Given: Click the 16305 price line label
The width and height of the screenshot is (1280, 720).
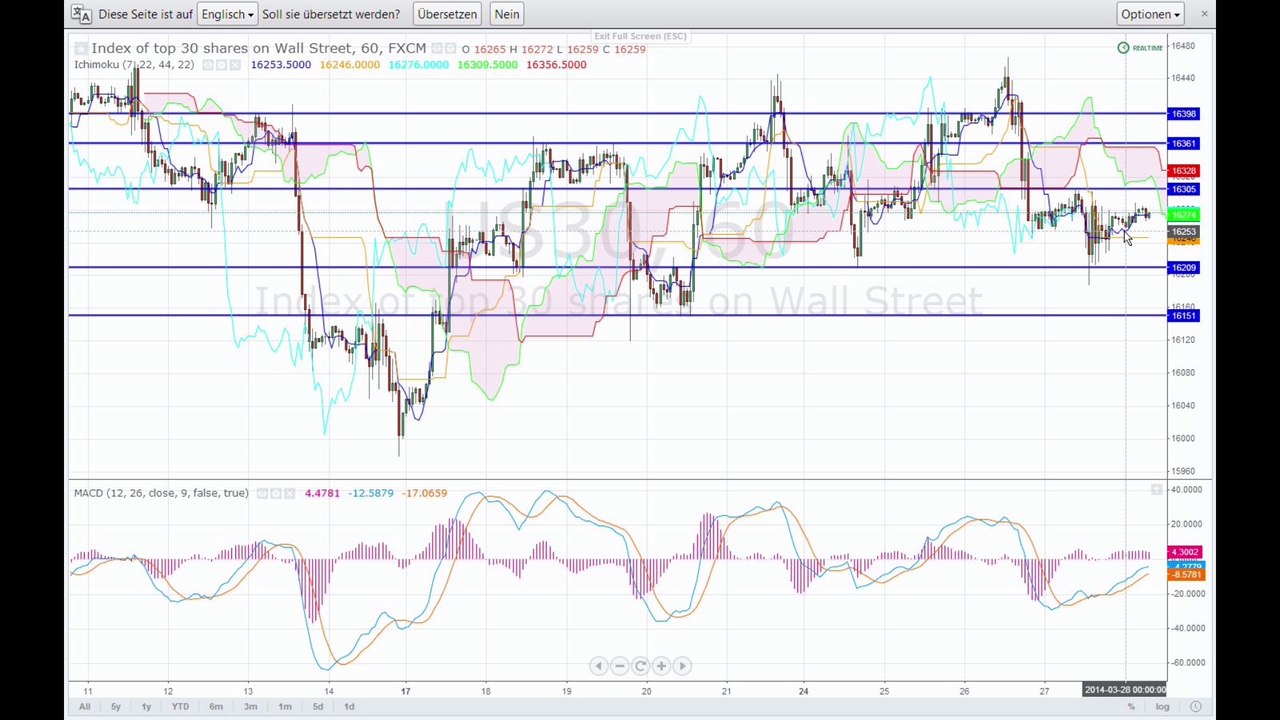Looking at the screenshot, I should pyautogui.click(x=1183, y=190).
